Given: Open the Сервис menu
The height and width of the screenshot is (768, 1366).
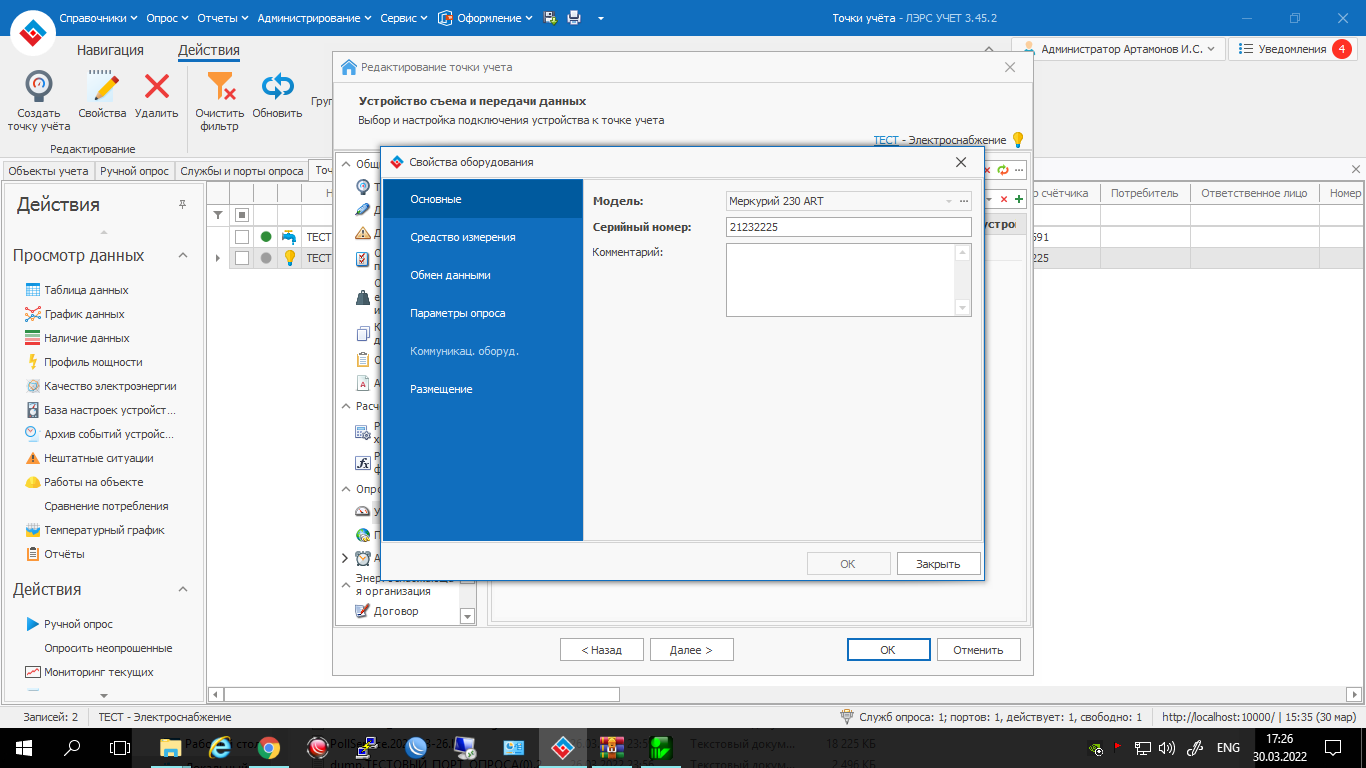Looking at the screenshot, I should [x=403, y=18].
